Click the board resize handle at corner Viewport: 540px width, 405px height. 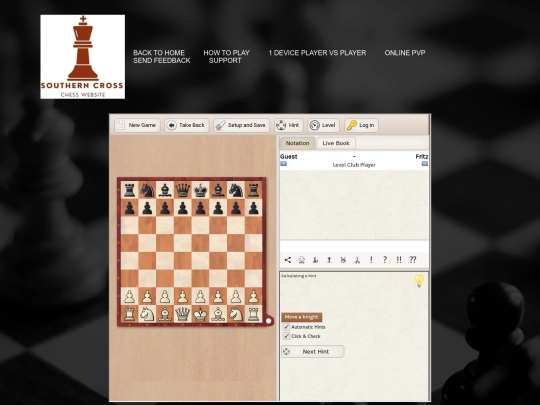(x=269, y=321)
